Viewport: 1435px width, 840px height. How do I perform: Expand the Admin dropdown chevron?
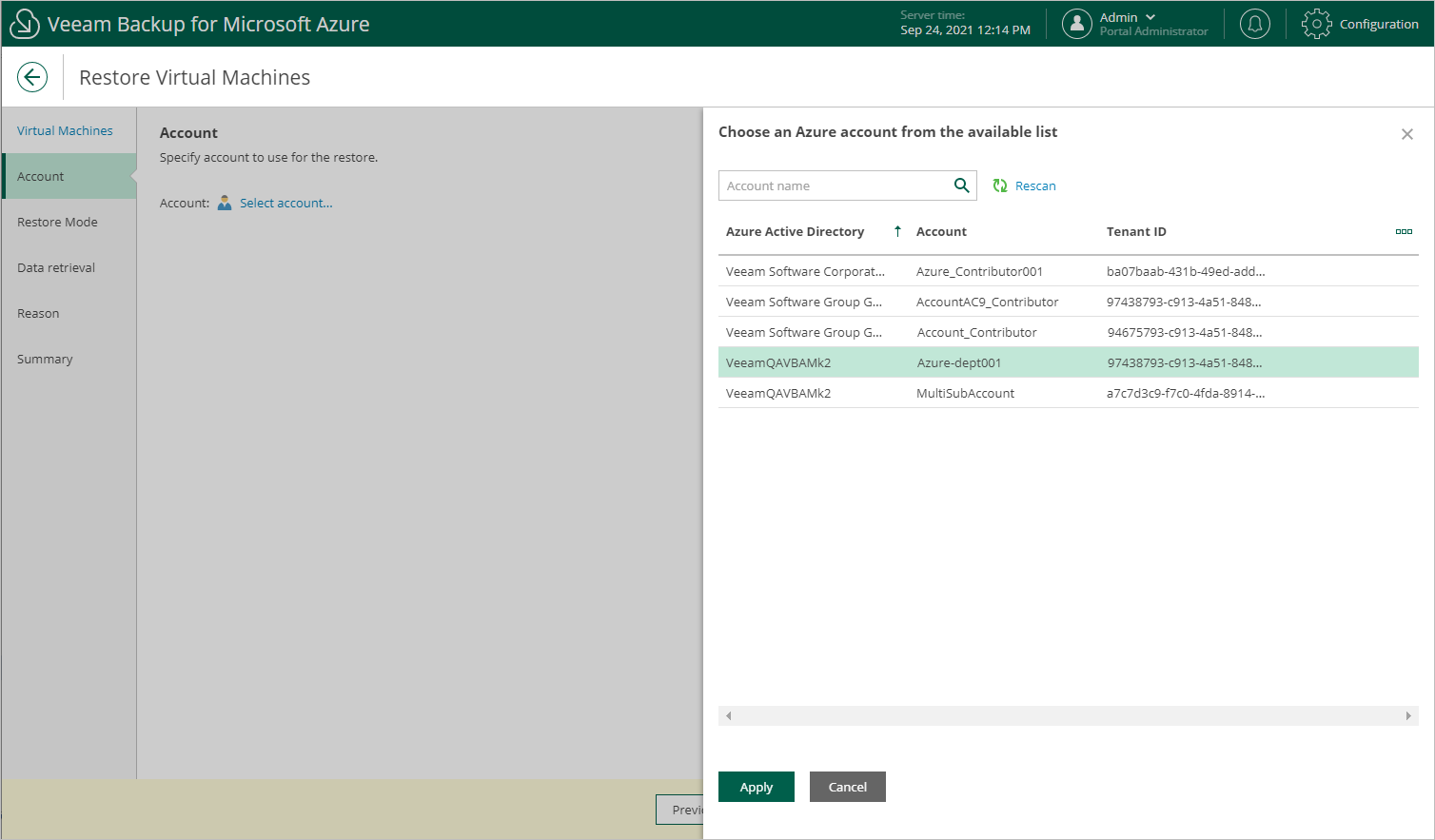click(1150, 17)
